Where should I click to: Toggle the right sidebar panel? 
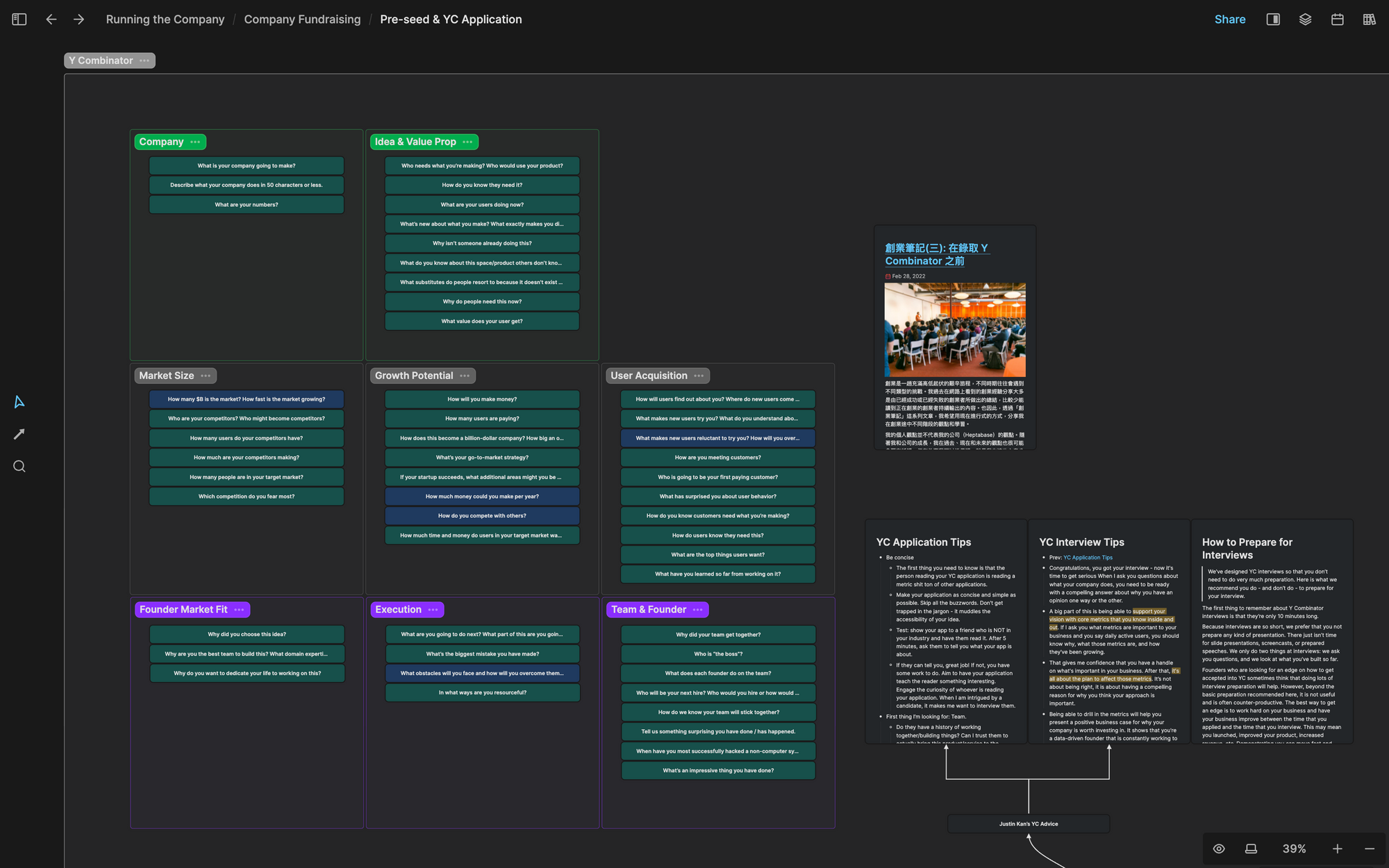coord(1273,19)
